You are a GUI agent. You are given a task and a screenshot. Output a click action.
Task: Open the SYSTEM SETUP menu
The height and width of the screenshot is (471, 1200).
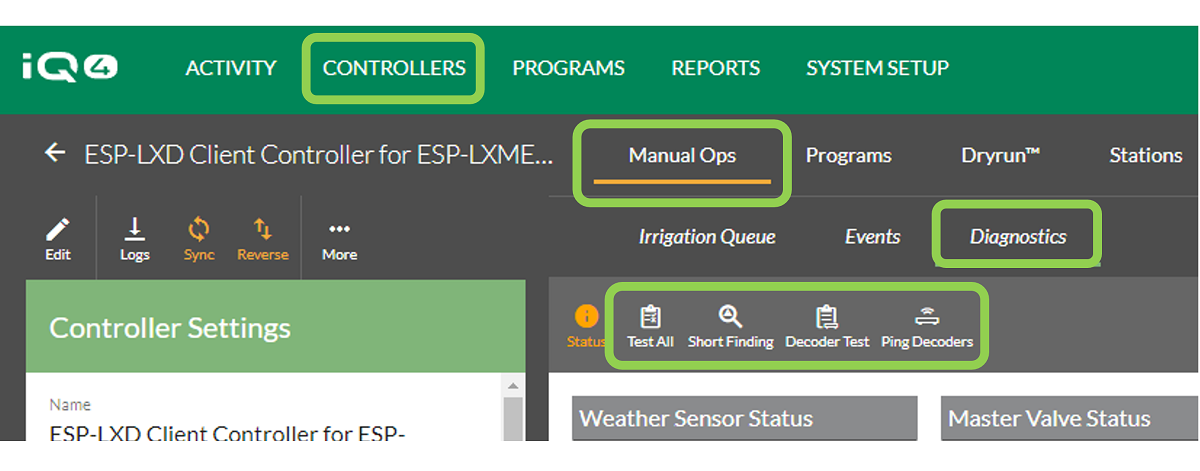click(877, 68)
